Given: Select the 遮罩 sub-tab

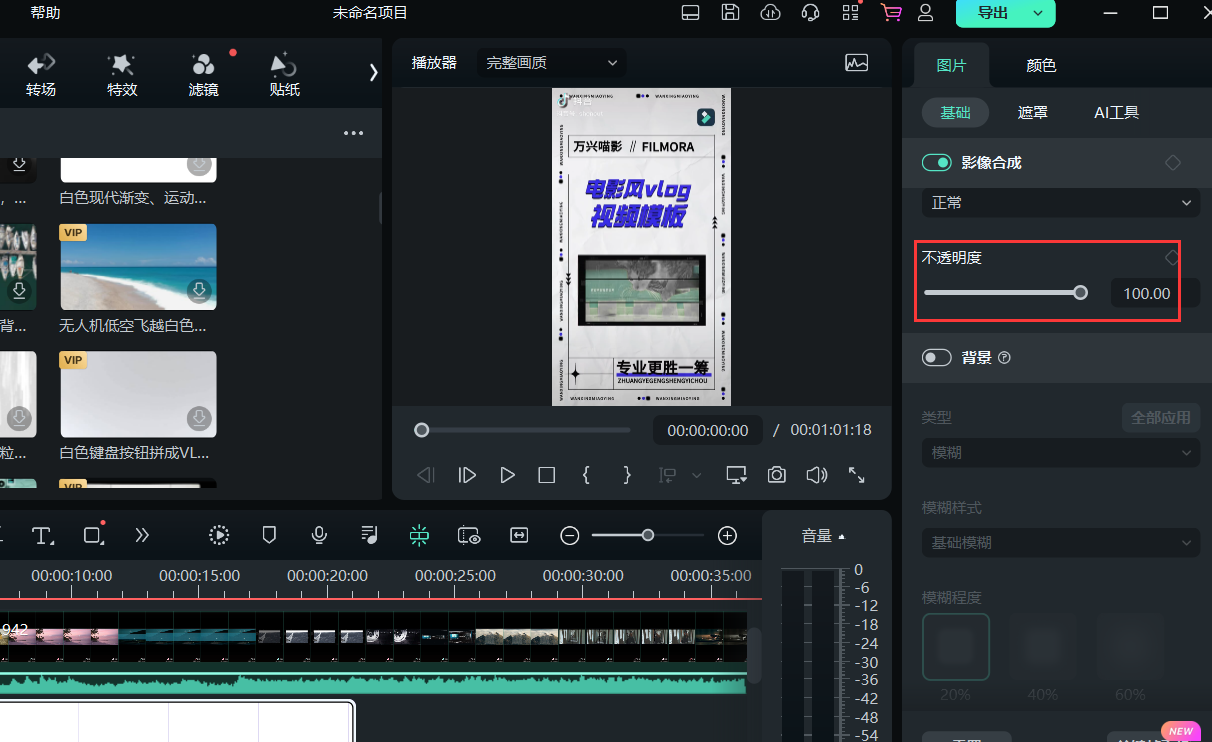Looking at the screenshot, I should pyautogui.click(x=1033, y=113).
